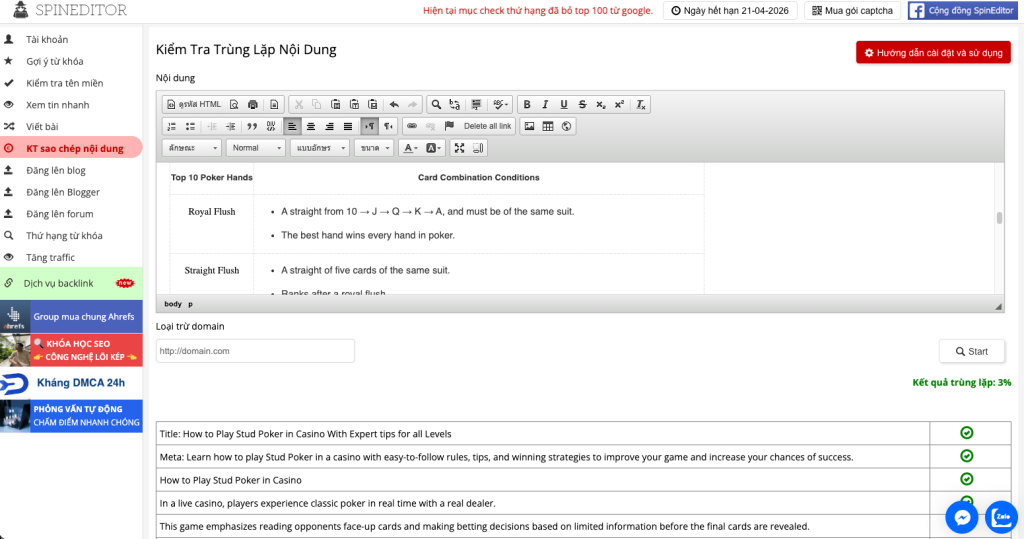Toggle bold formatting in the editor
This screenshot has height=539, width=1024.
(x=527, y=104)
